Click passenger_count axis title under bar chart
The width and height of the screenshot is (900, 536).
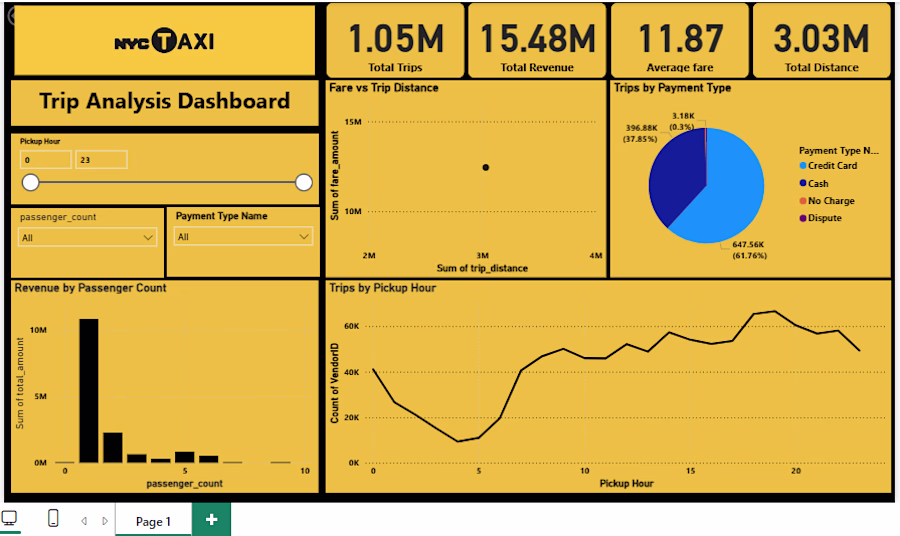click(x=184, y=483)
